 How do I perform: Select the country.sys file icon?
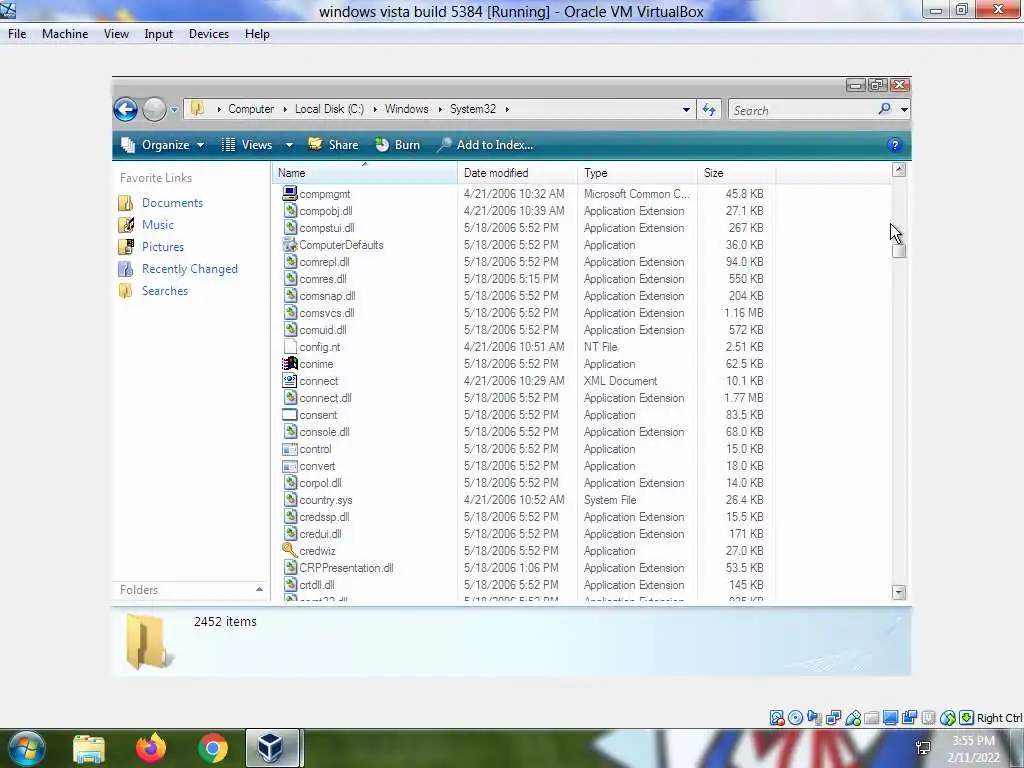[290, 499]
